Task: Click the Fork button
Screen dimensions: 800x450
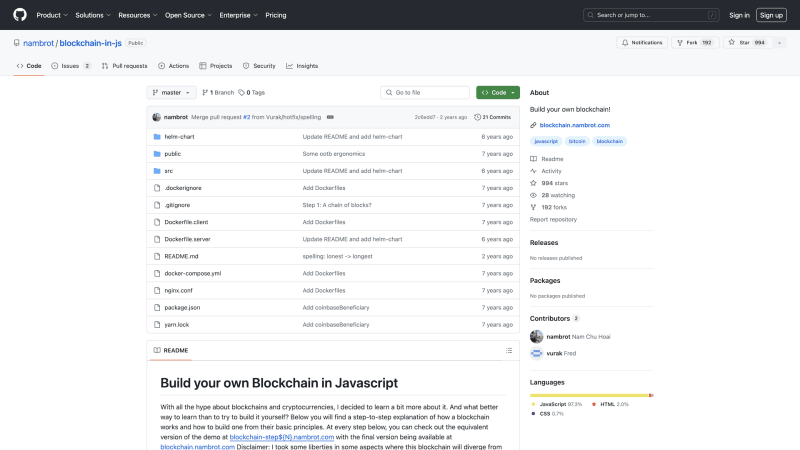Action: [x=695, y=43]
